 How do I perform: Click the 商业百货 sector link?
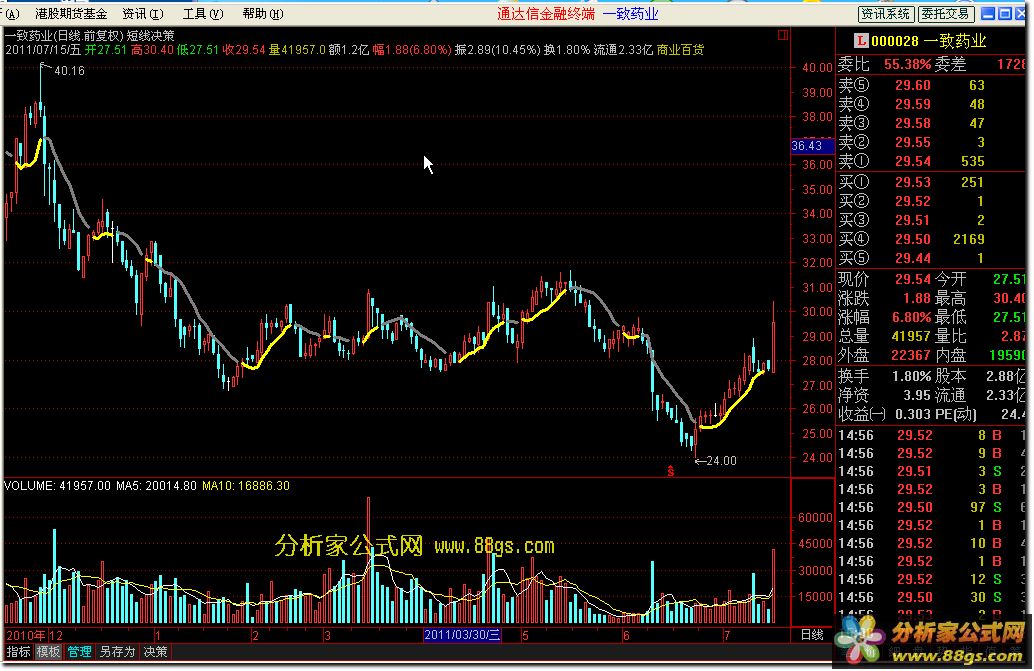(x=681, y=49)
